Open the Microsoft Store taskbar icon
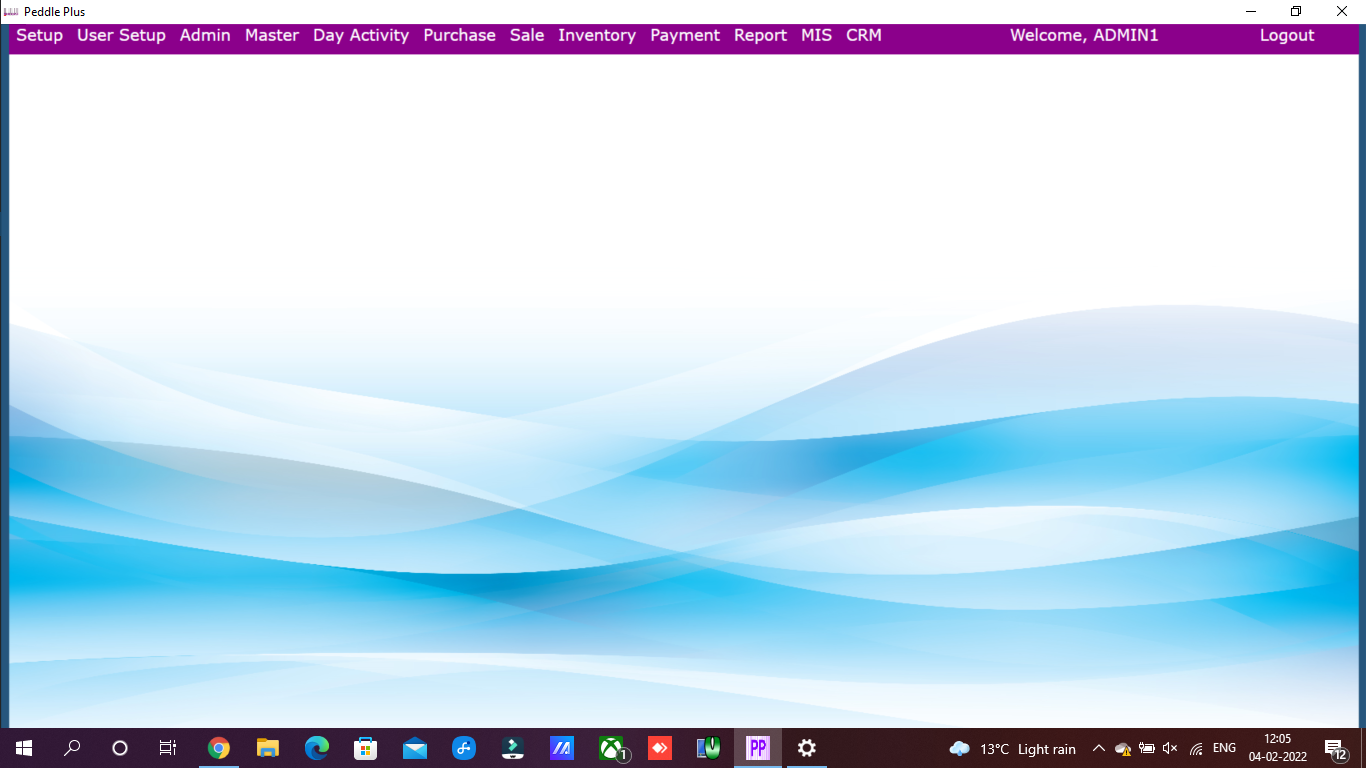 pos(365,748)
